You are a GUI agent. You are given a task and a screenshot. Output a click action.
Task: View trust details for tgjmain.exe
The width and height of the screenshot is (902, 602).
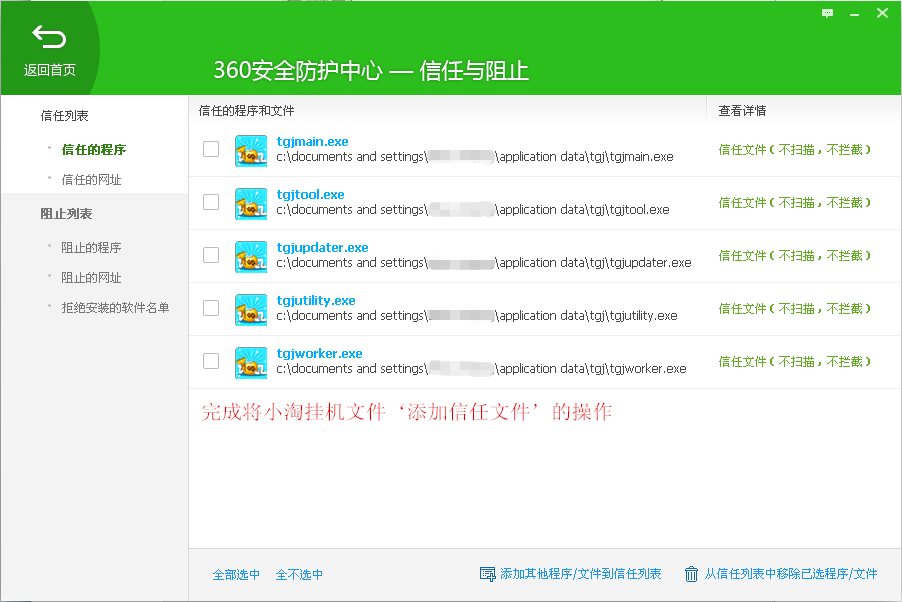pyautogui.click(x=794, y=150)
